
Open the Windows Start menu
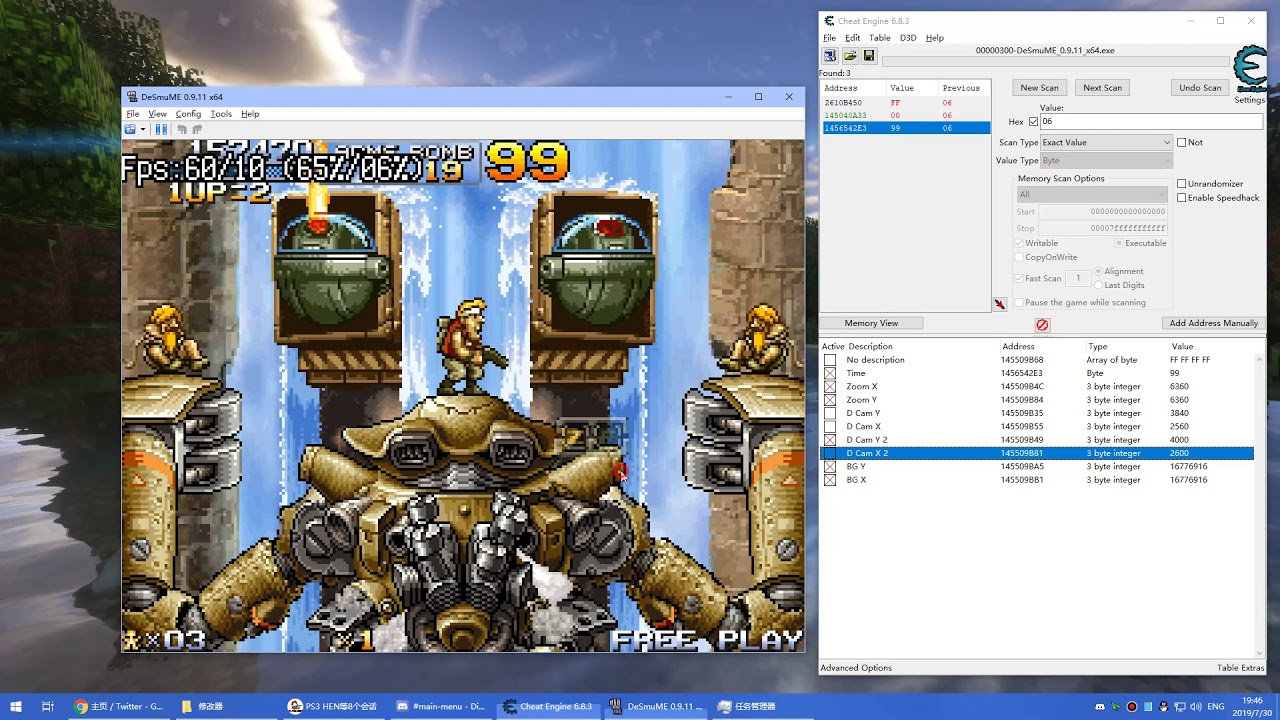click(x=16, y=706)
